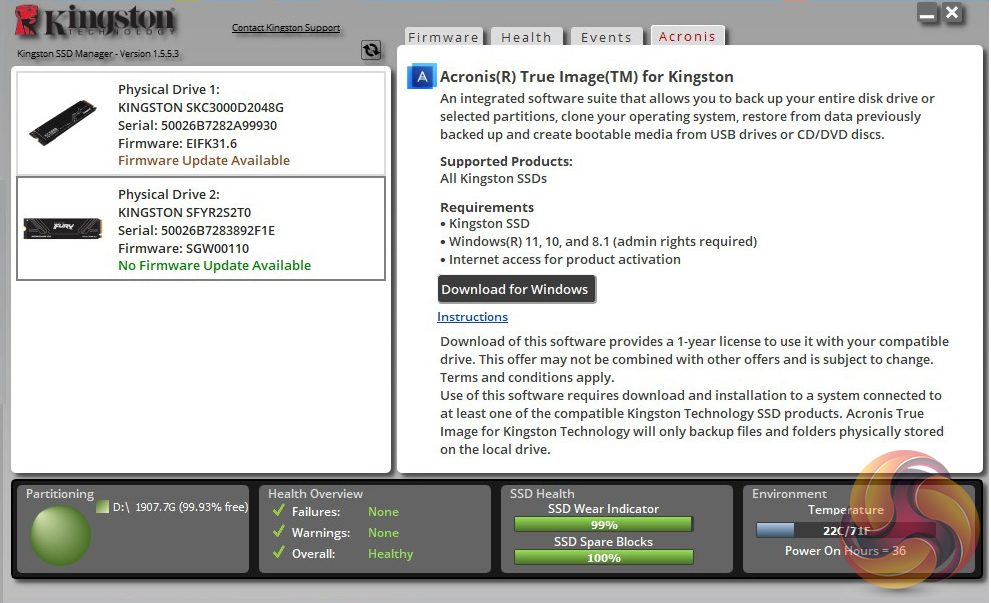Switch to the Health tab

point(526,37)
